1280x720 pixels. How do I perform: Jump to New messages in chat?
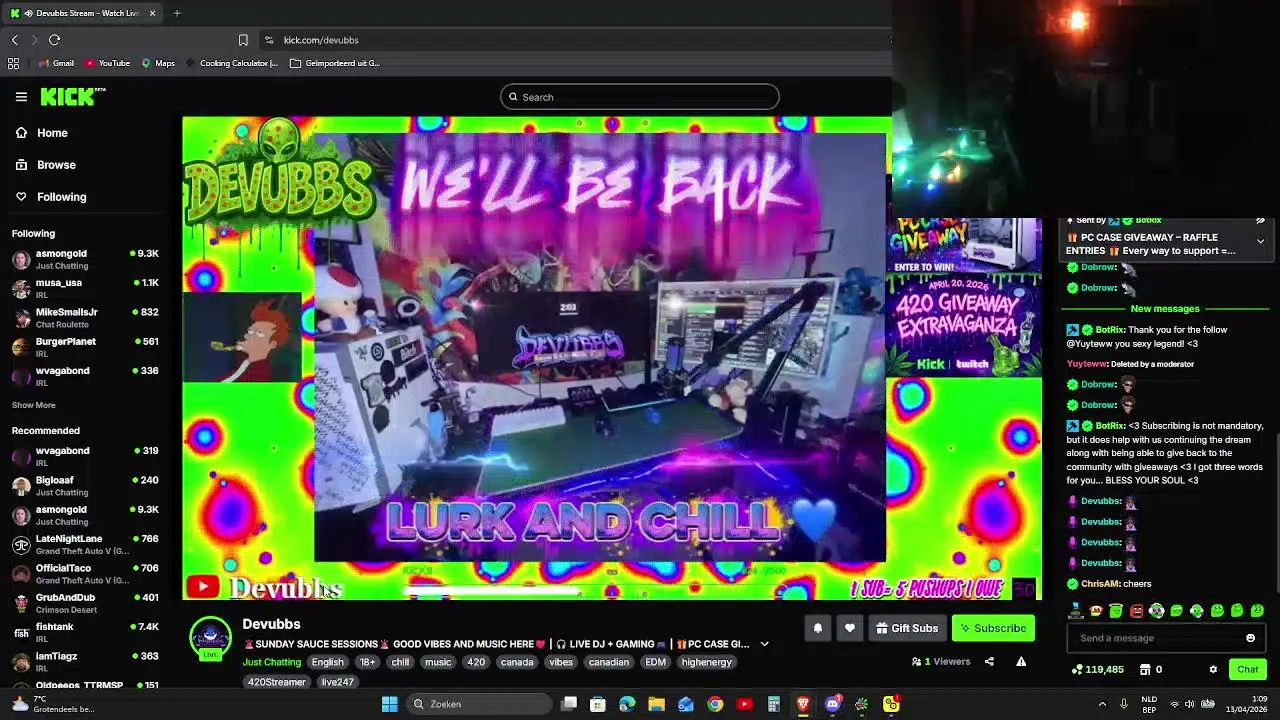tap(1165, 309)
